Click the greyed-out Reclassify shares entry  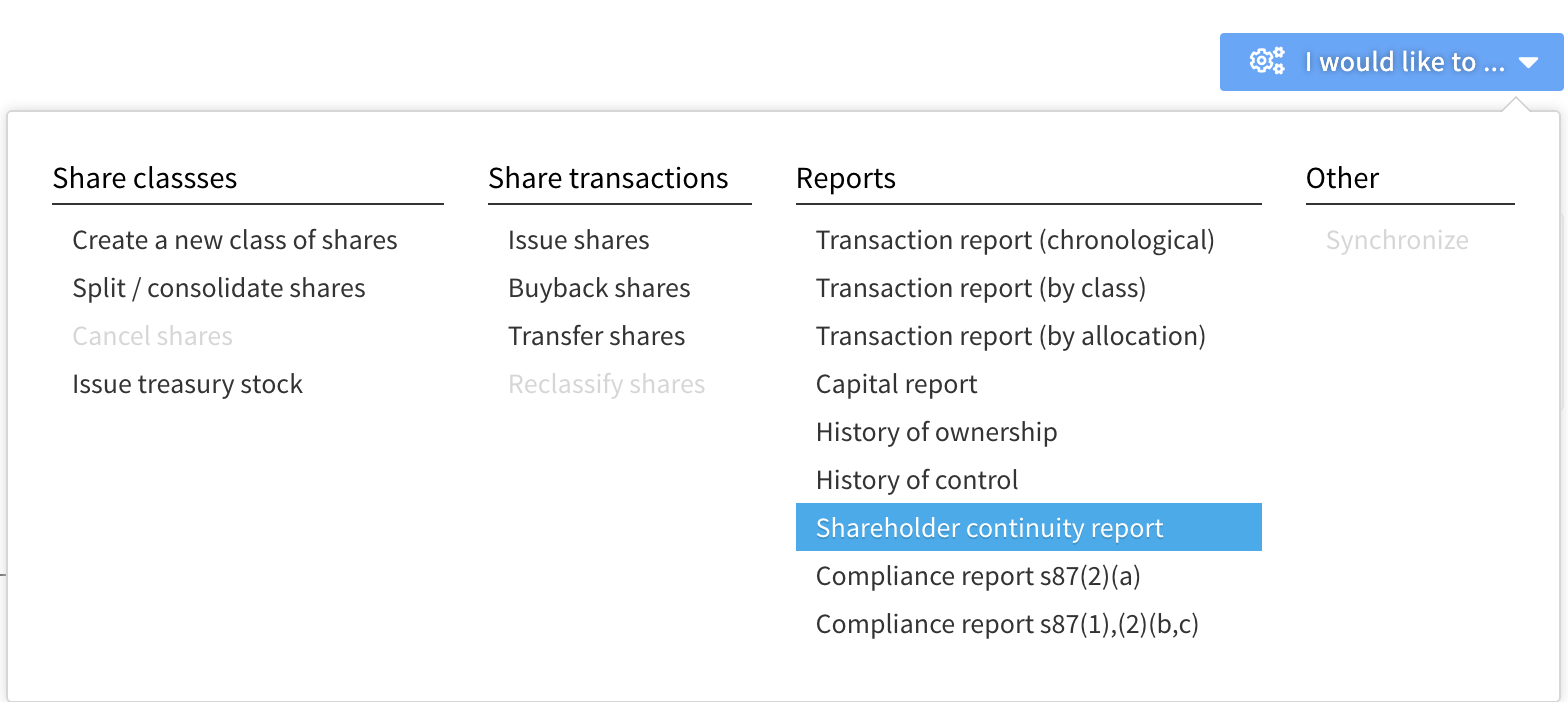tap(606, 384)
